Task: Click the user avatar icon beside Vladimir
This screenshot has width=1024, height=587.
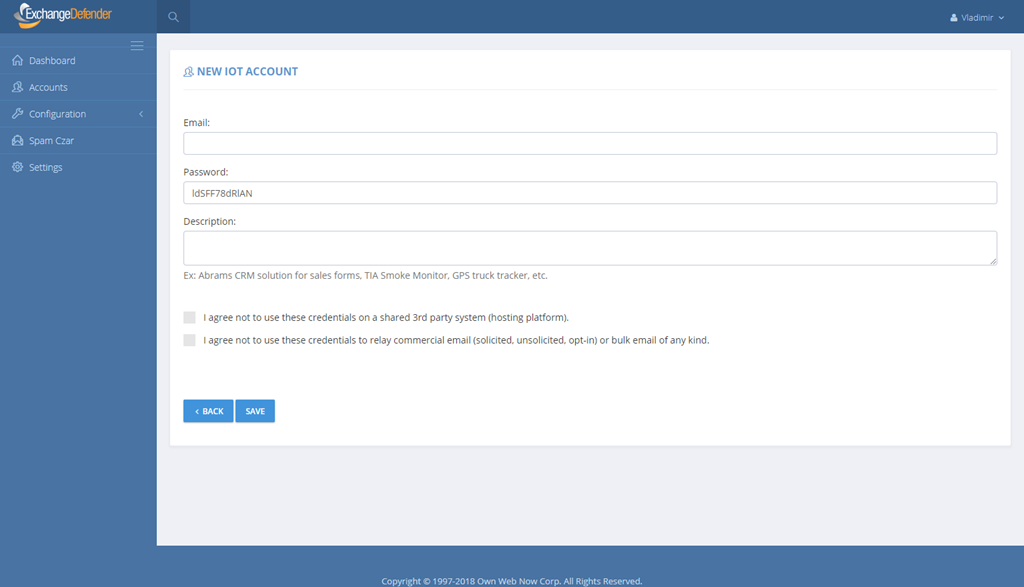Action: point(953,18)
